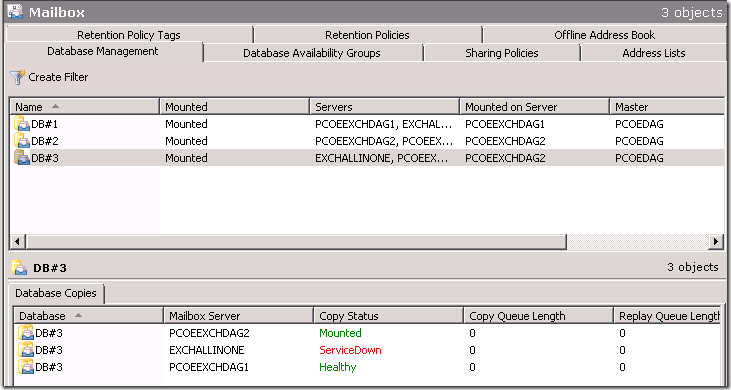
Task: Sort copies by the Database column header
Action: coord(89,316)
